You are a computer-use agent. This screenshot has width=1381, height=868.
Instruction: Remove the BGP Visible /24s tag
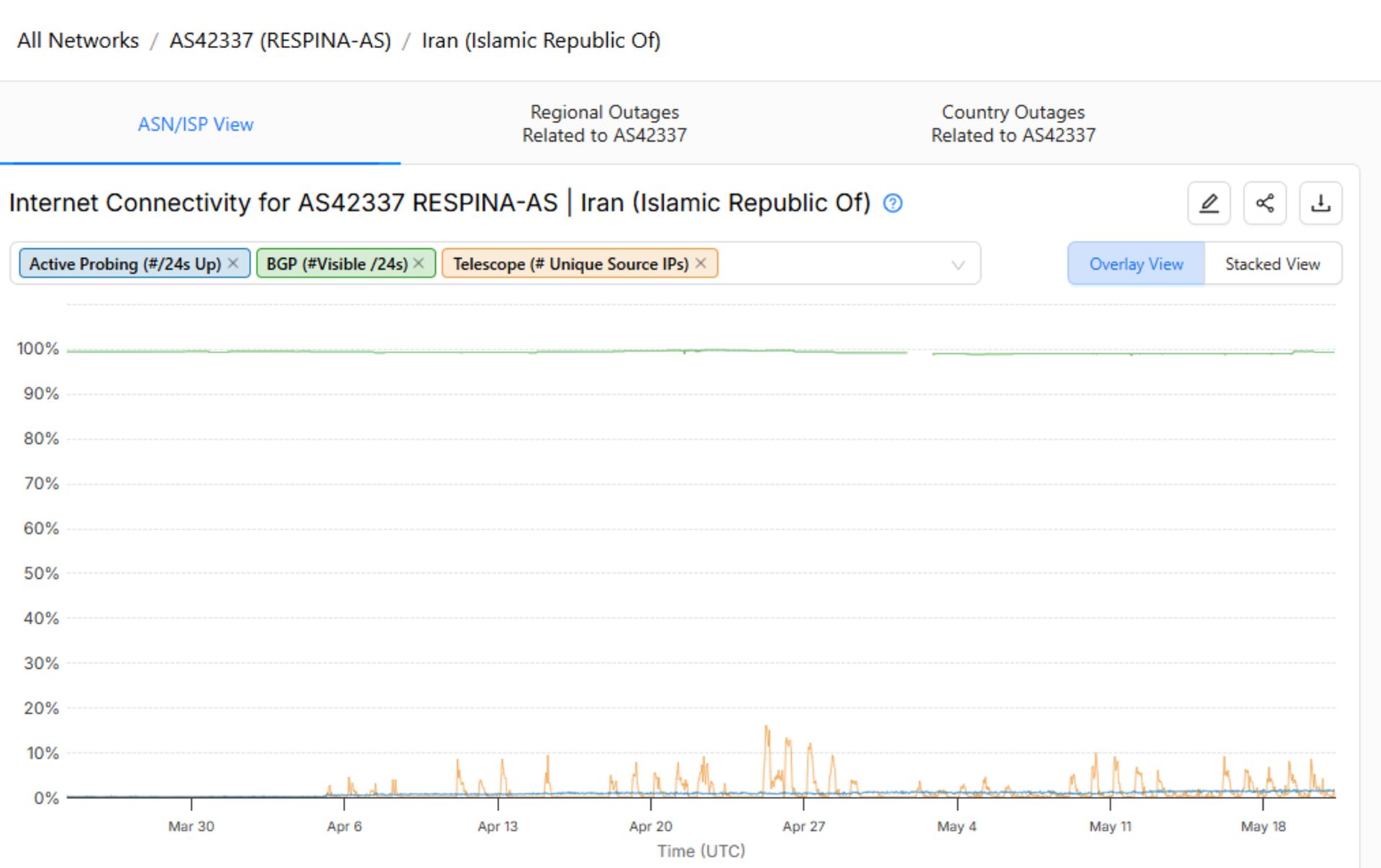tap(419, 263)
